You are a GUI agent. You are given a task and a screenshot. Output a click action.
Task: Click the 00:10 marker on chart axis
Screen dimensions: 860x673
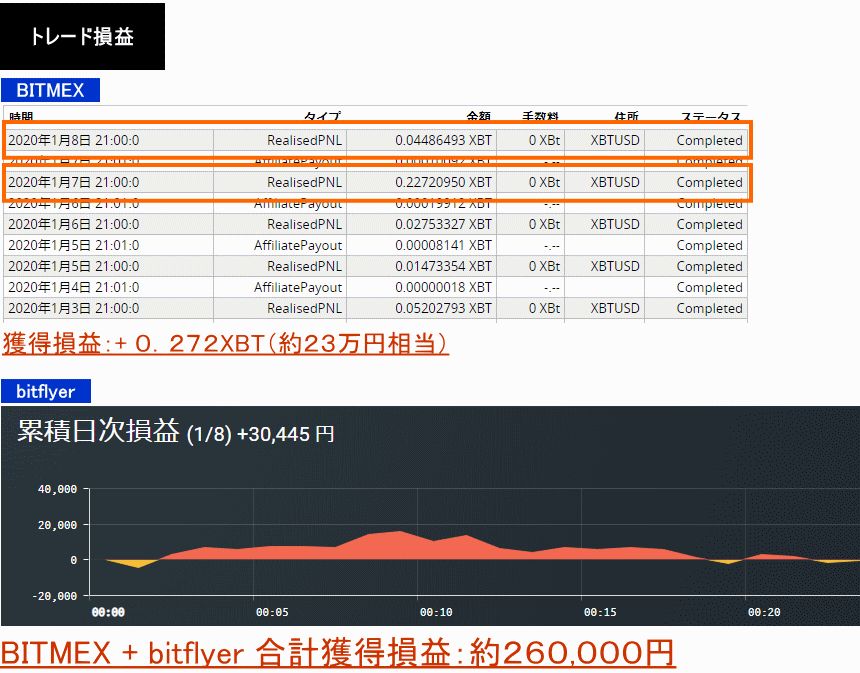(x=435, y=612)
